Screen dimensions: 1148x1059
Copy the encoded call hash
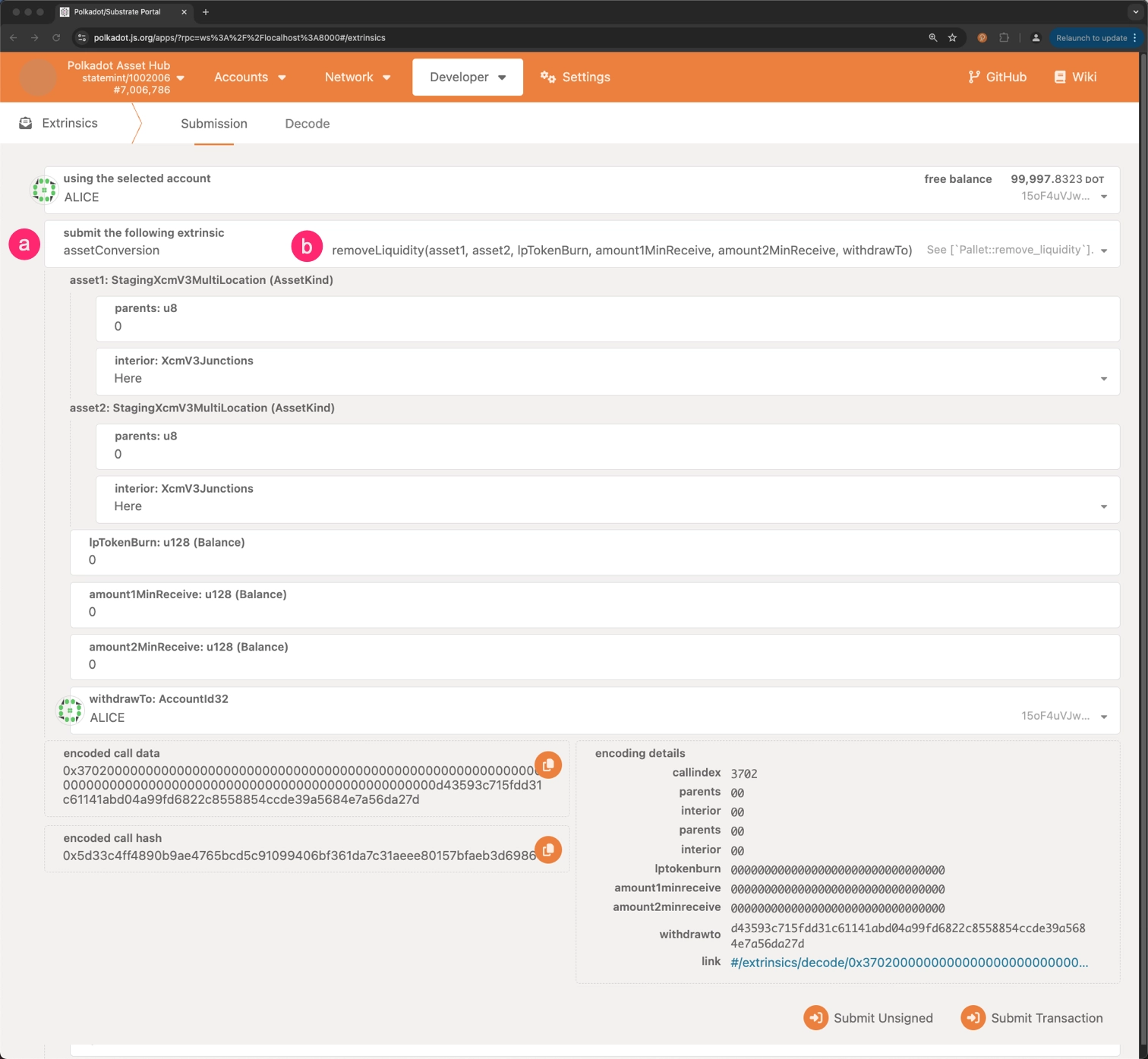point(548,849)
